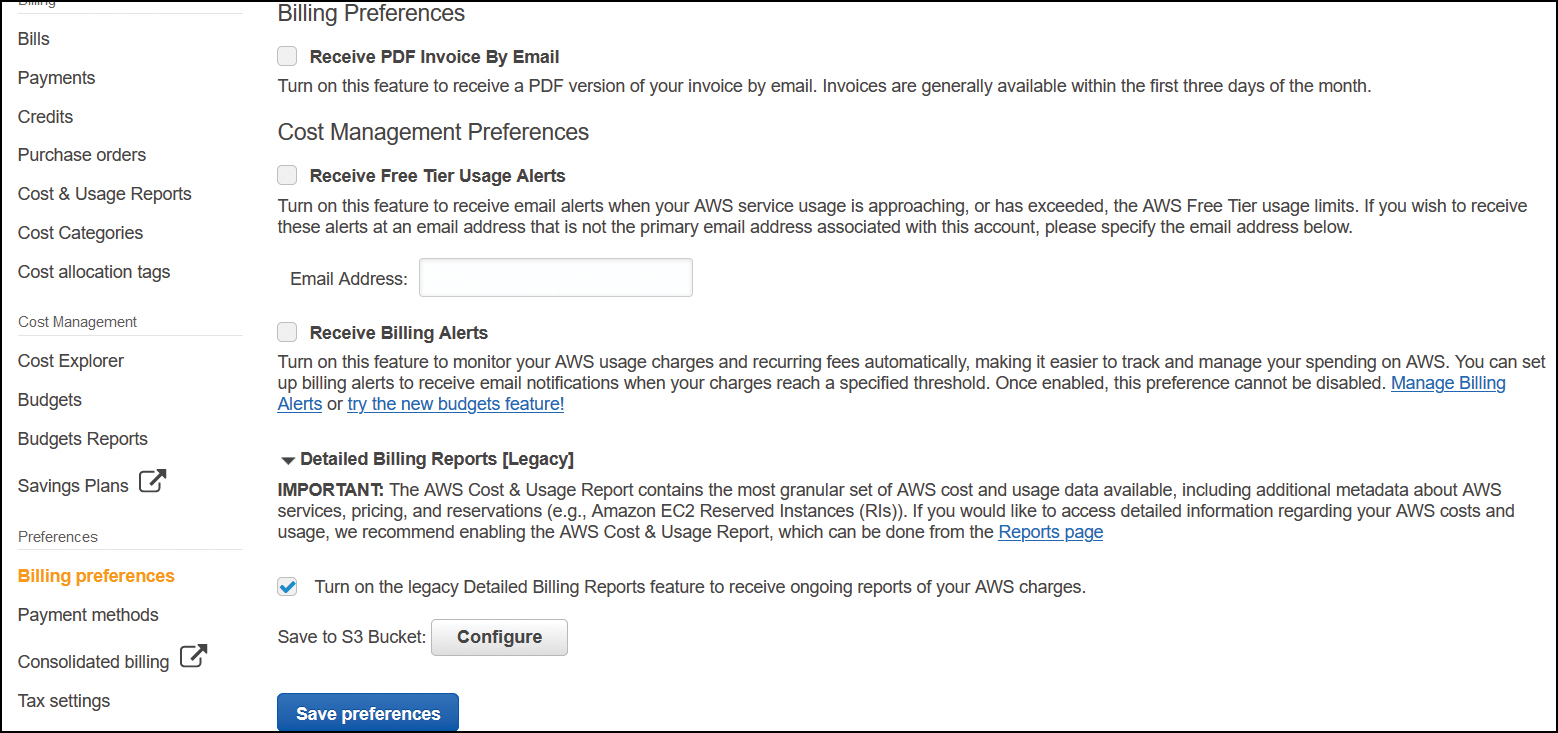This screenshot has width=1558, height=733.
Task: Go to Budgets Reports
Action: point(83,439)
